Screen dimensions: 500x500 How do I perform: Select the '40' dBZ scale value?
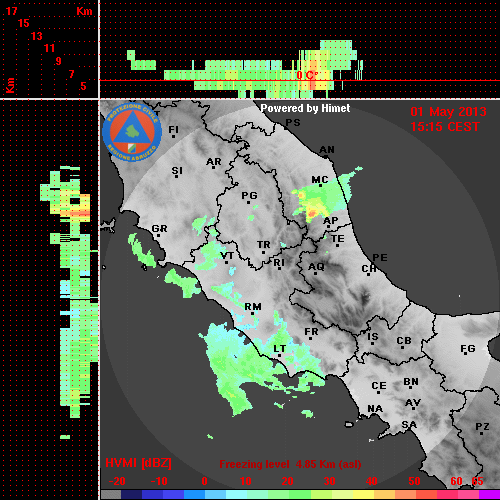tap(371, 481)
